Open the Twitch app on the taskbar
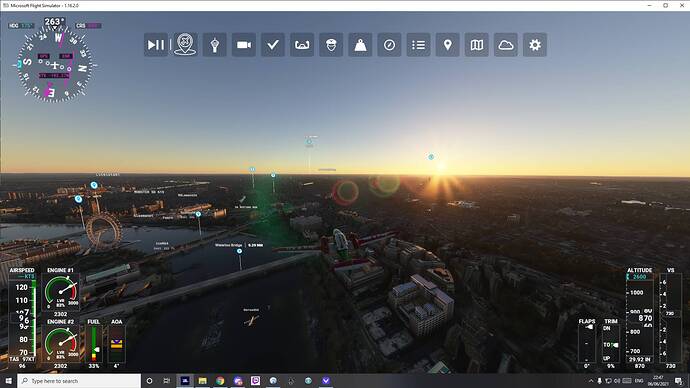690x388 pixels. coord(255,381)
